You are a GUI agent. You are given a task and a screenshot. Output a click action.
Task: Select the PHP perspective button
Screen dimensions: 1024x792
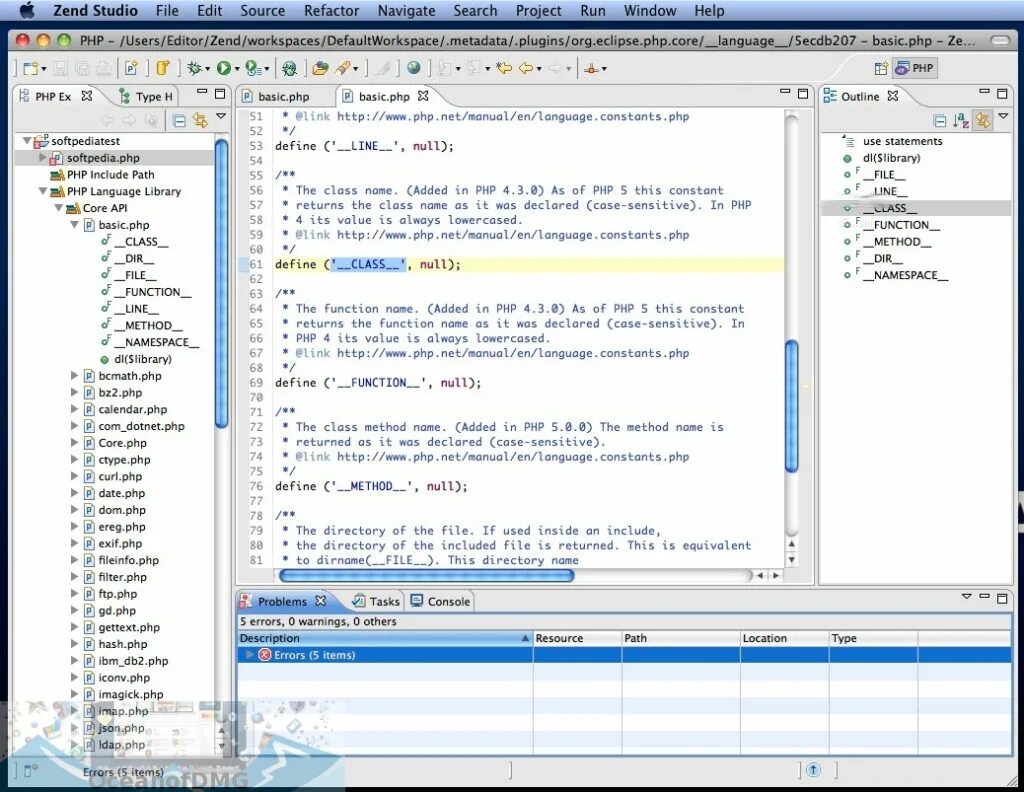coord(915,68)
